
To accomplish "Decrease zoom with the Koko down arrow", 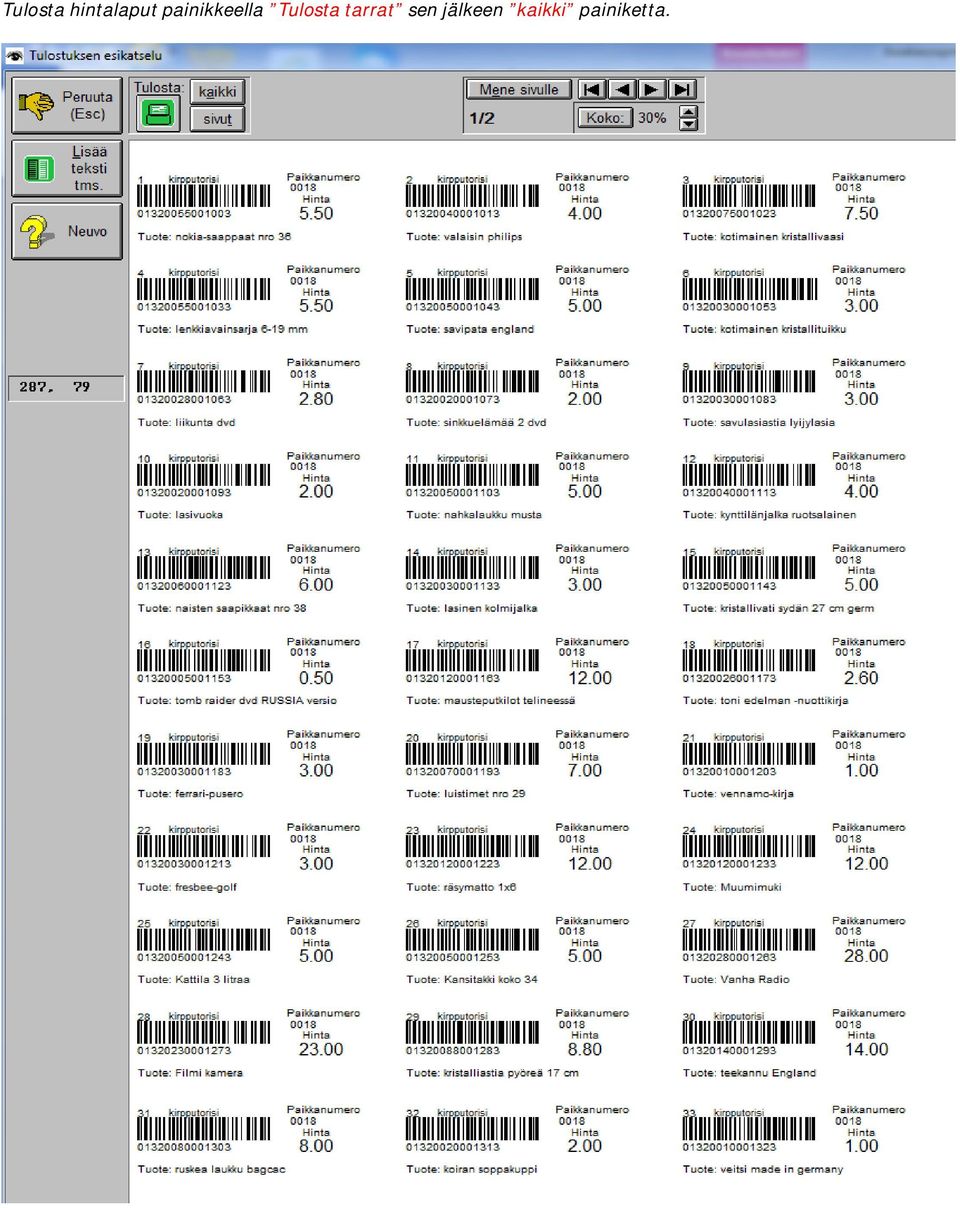I will click(688, 124).
